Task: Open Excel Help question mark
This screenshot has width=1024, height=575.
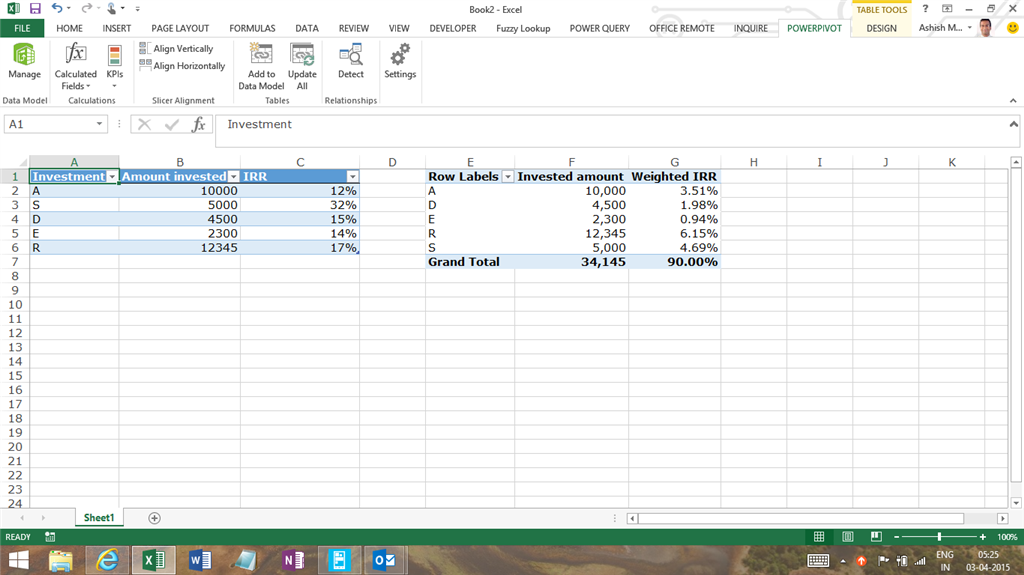Action: click(925, 8)
